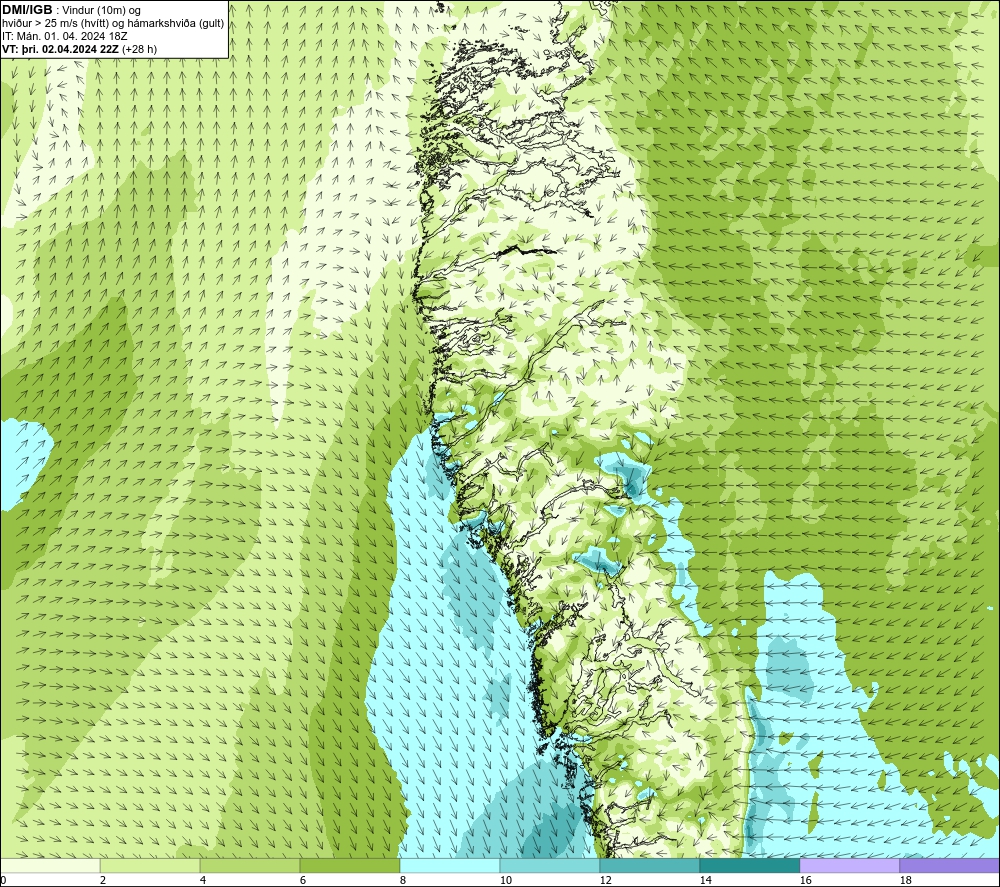This screenshot has width=1000, height=887.
Task: Click the "DMI/IGB" title text
Action: pyautogui.click(x=27, y=10)
